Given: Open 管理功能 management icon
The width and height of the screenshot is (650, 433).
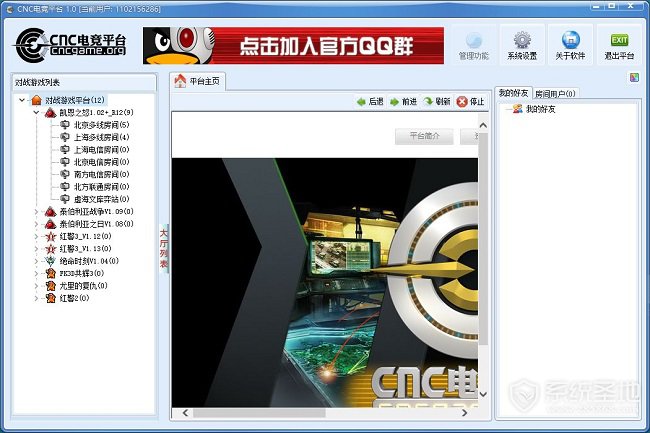Looking at the screenshot, I should tap(473, 45).
